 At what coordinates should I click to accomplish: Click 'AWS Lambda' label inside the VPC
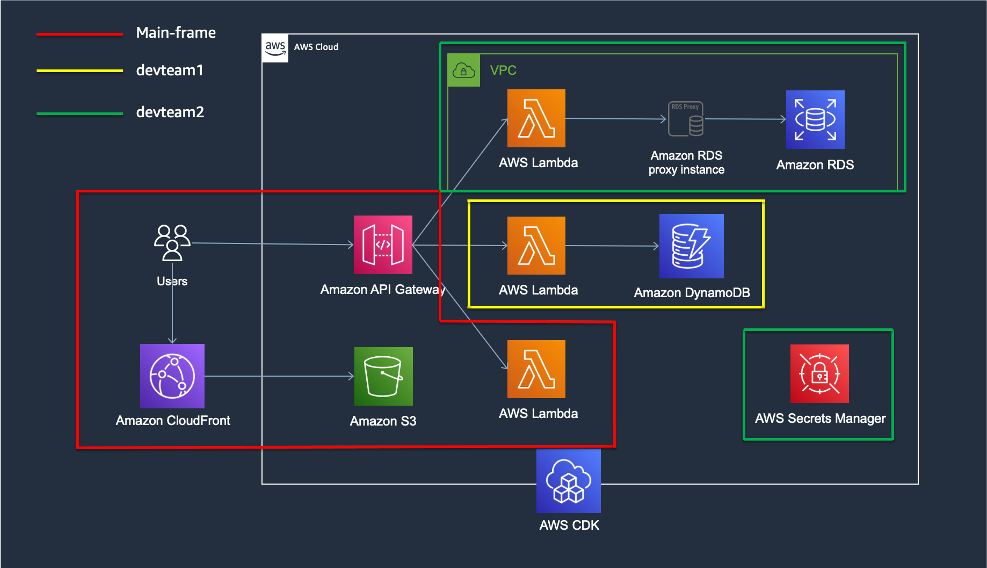point(538,162)
